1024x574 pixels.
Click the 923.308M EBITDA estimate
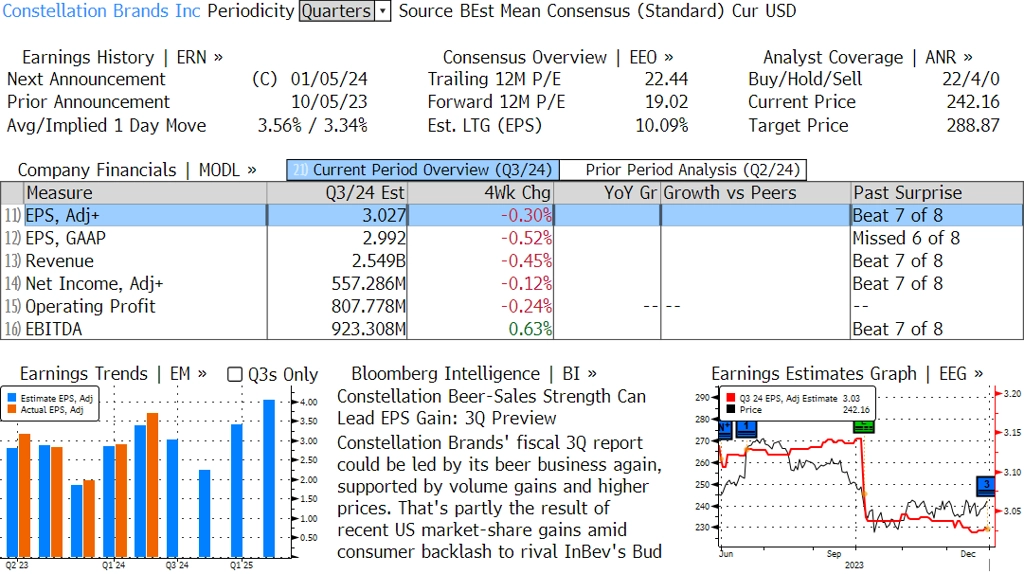click(368, 329)
